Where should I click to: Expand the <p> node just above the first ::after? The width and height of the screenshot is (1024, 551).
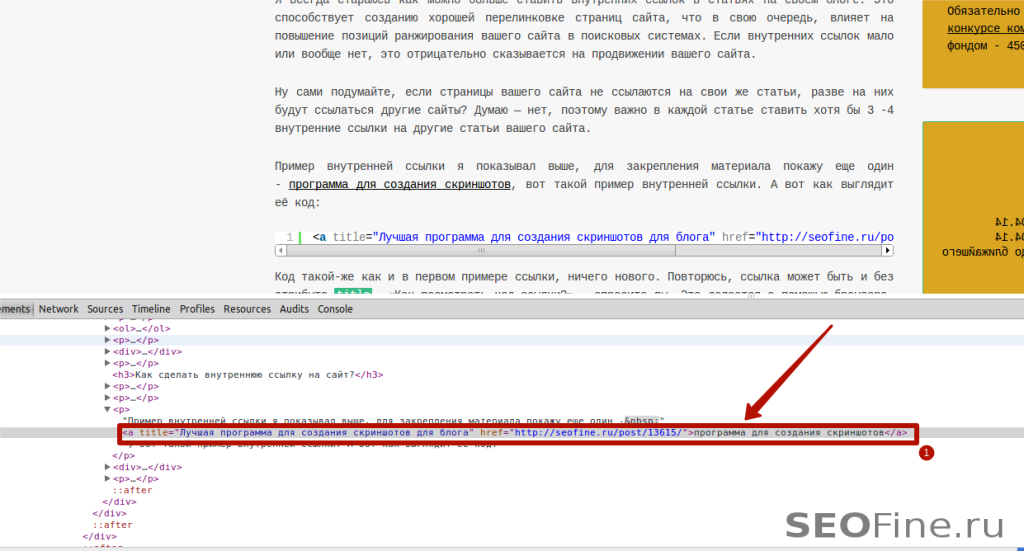coord(108,479)
